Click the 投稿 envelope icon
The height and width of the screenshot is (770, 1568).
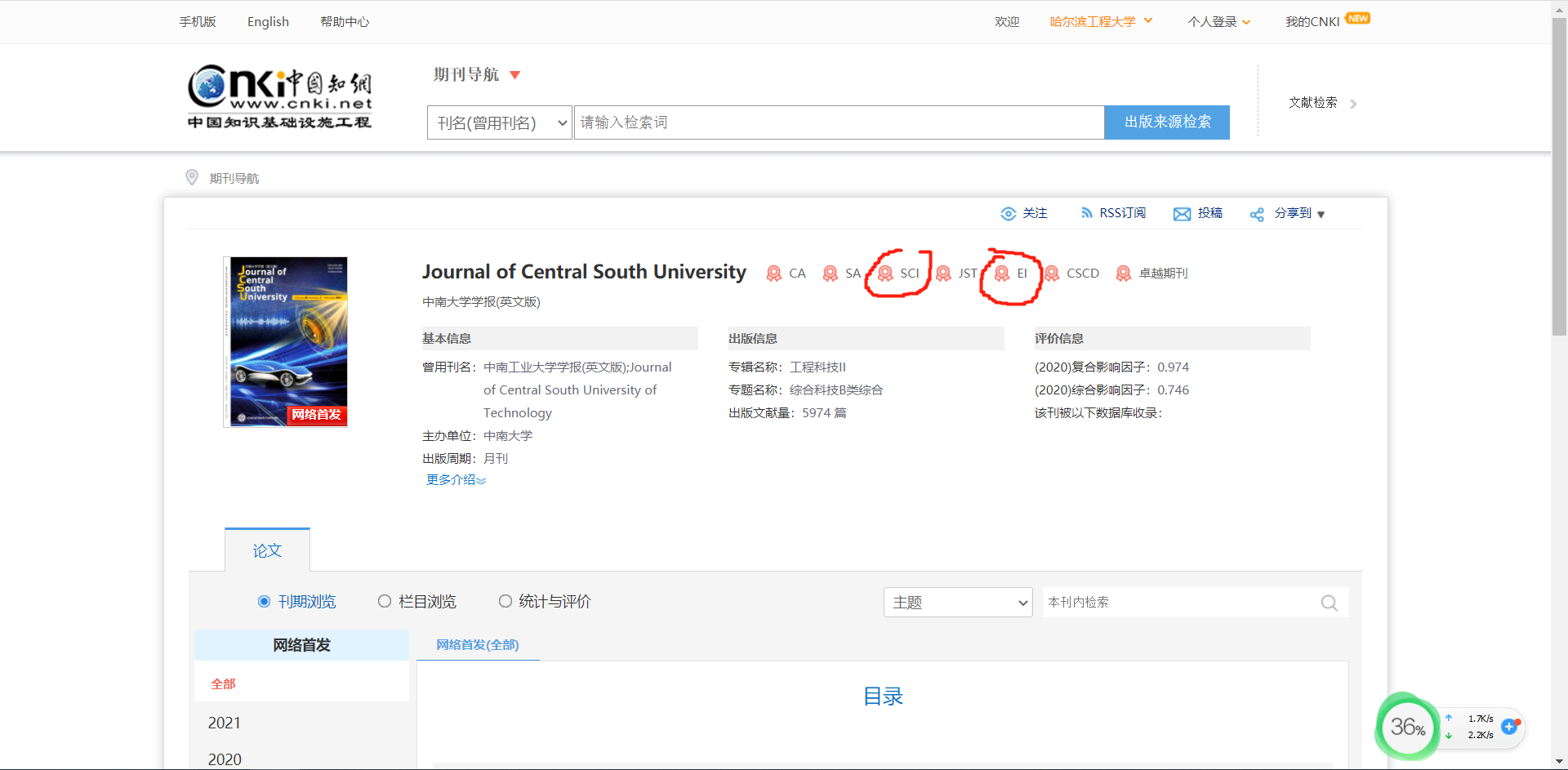coord(1182,213)
